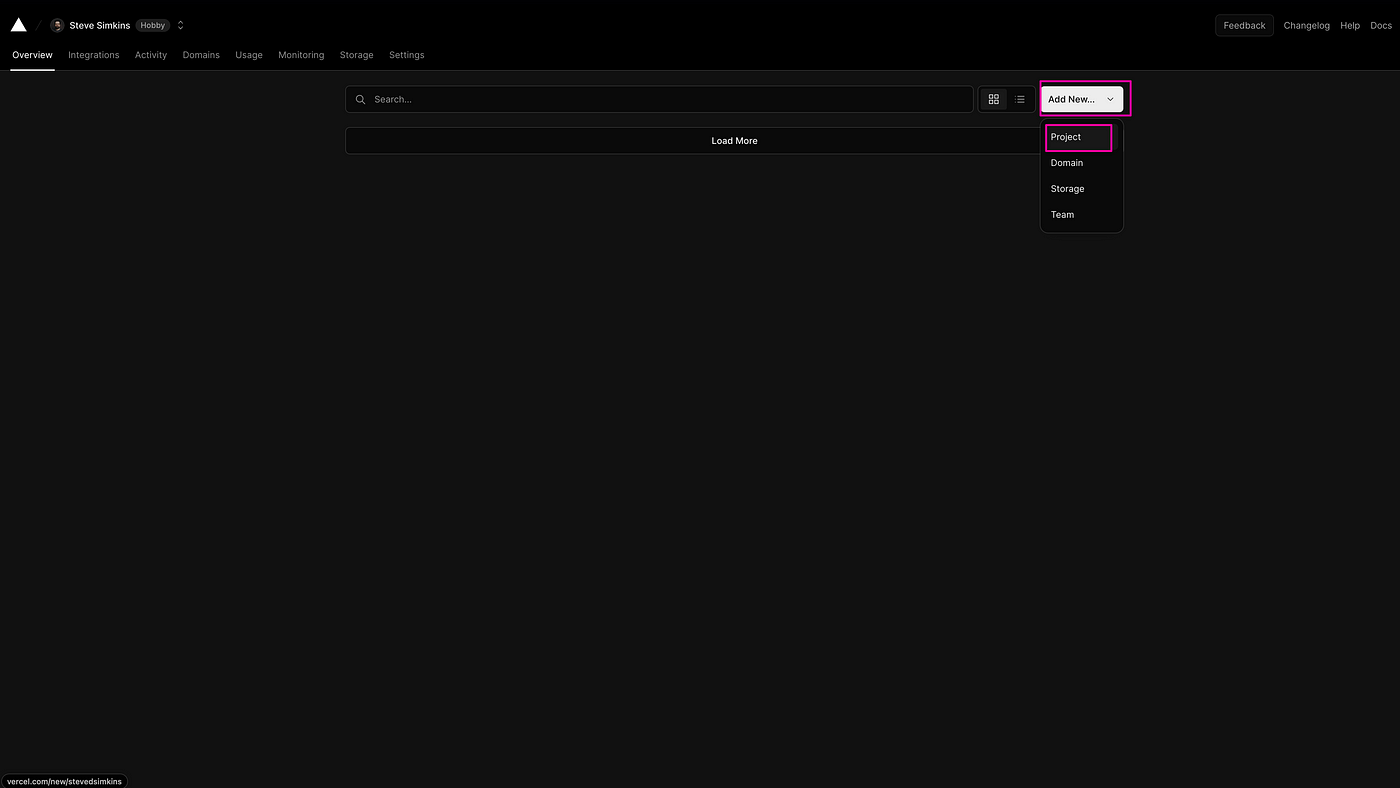Click the Hobby plan badge

tap(153, 25)
